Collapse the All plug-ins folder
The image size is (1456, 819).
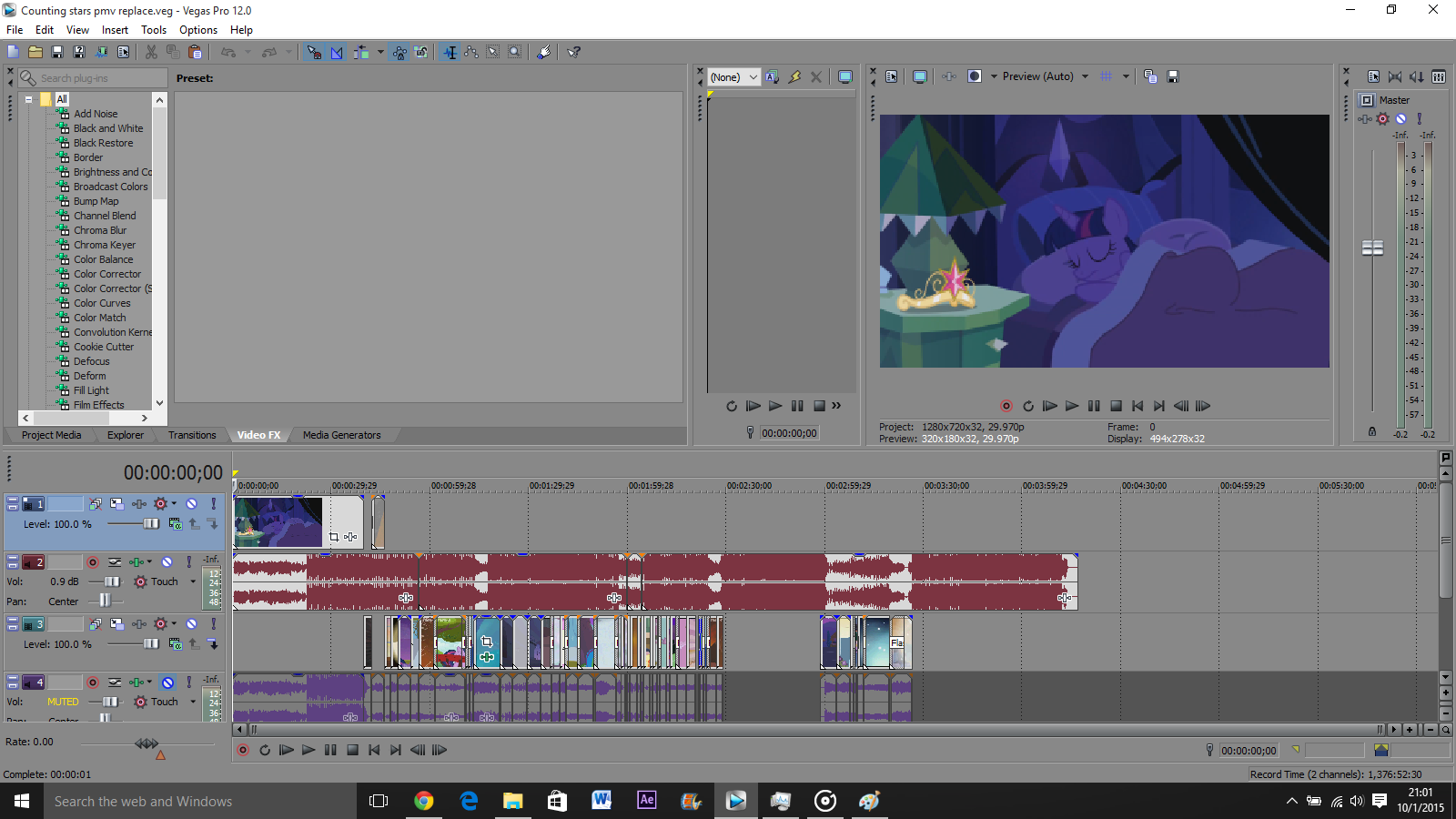tap(29, 99)
